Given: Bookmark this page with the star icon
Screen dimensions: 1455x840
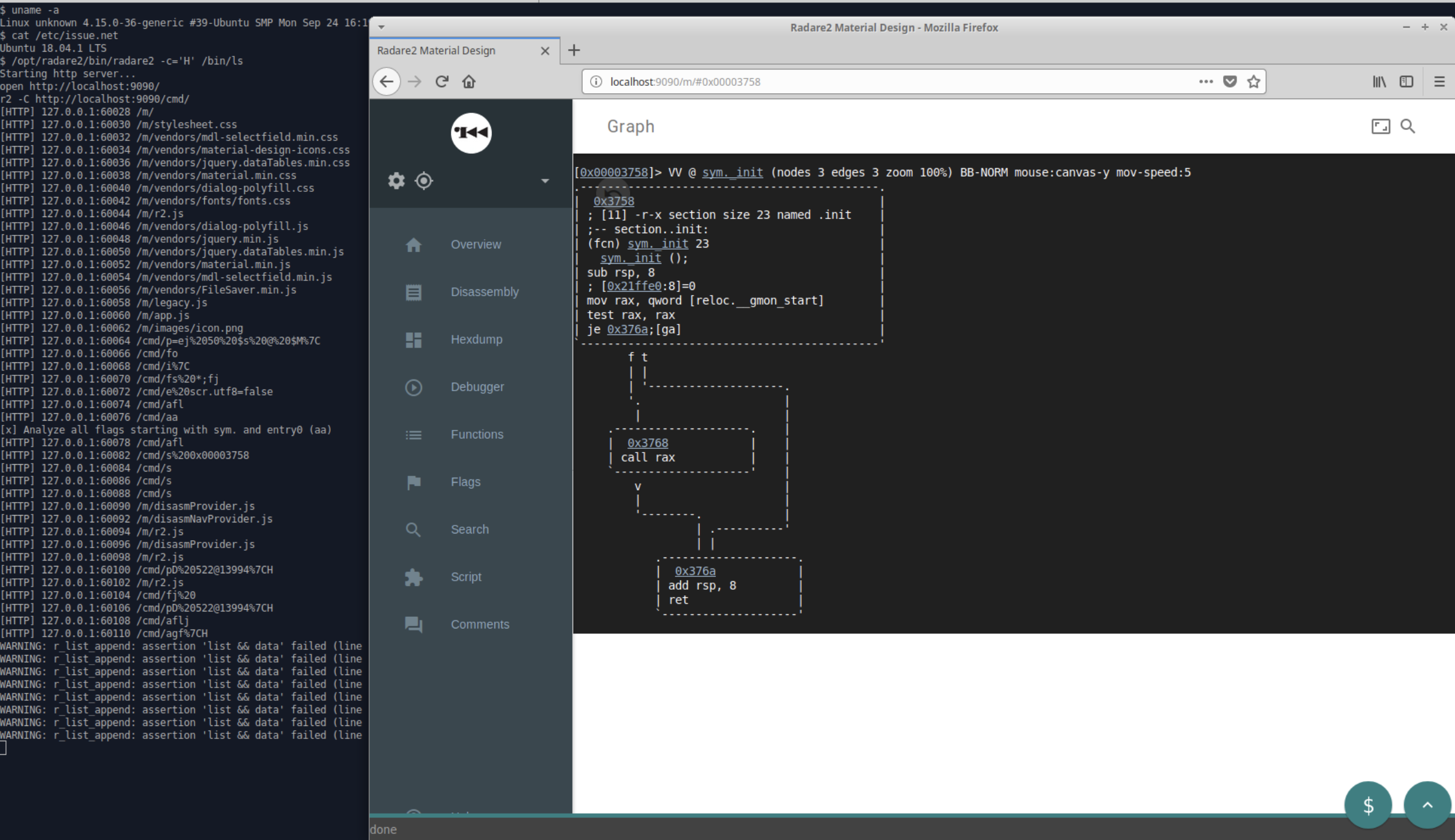Looking at the screenshot, I should click(1254, 82).
